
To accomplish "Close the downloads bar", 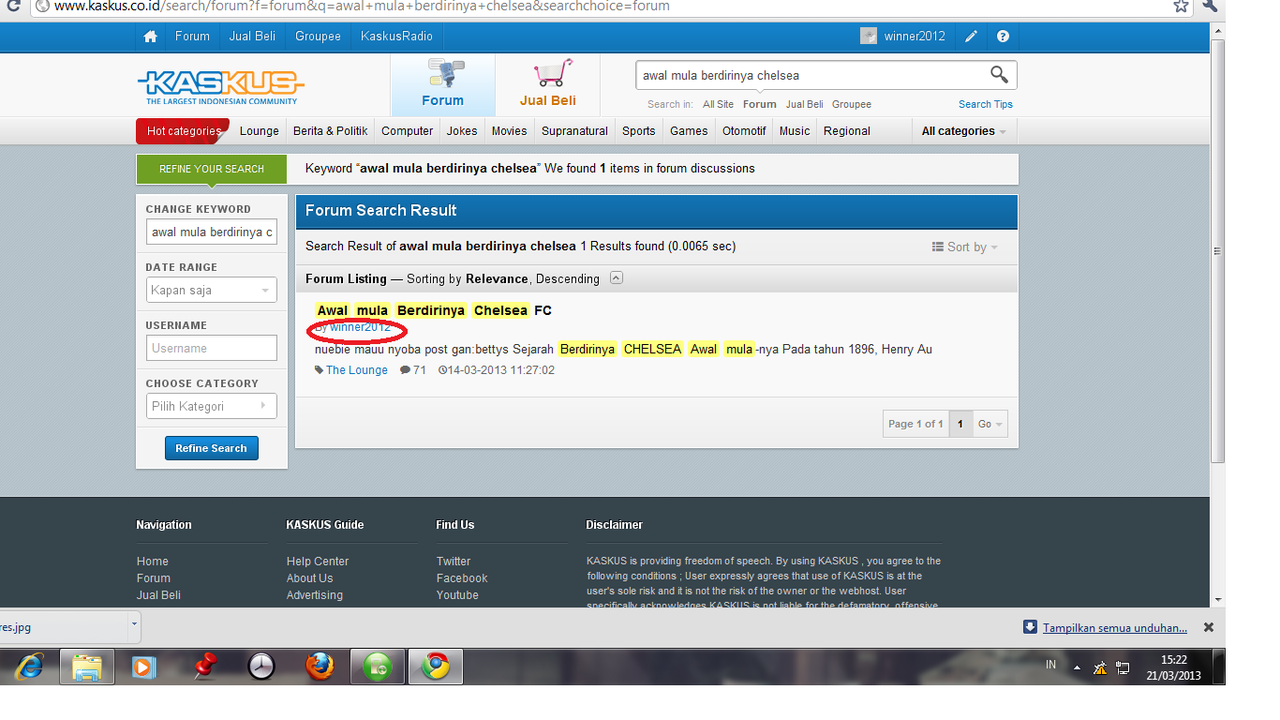I will (1208, 628).
